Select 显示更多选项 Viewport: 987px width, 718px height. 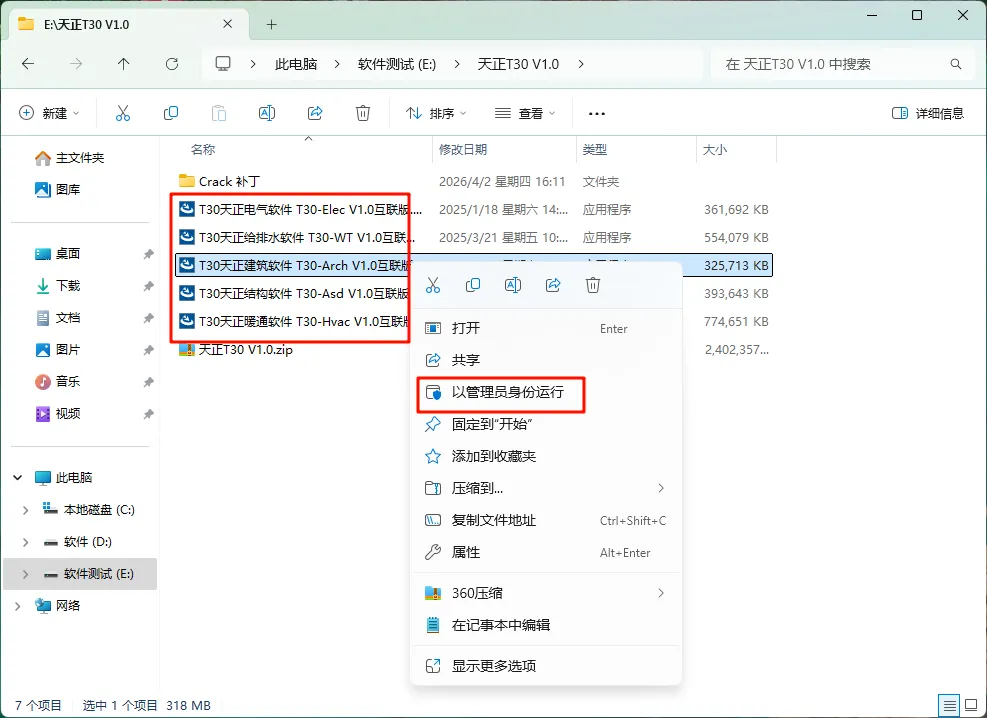click(x=546, y=666)
